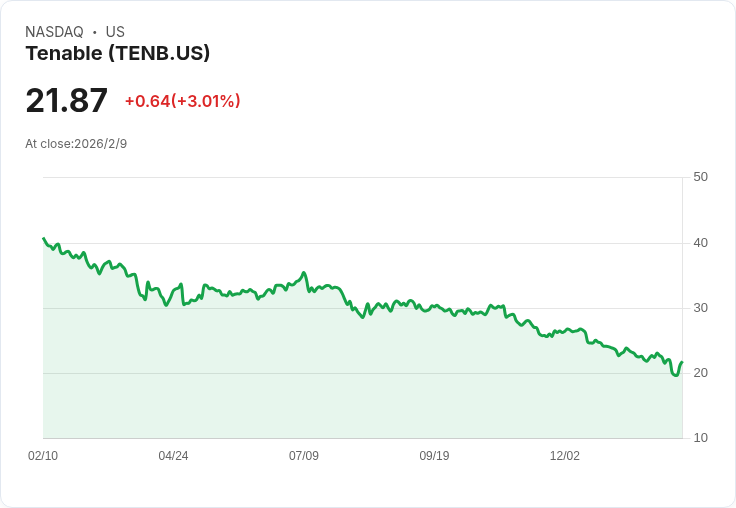Select the 20 price axis label
Viewport: 736px width, 508px height.
700,373
